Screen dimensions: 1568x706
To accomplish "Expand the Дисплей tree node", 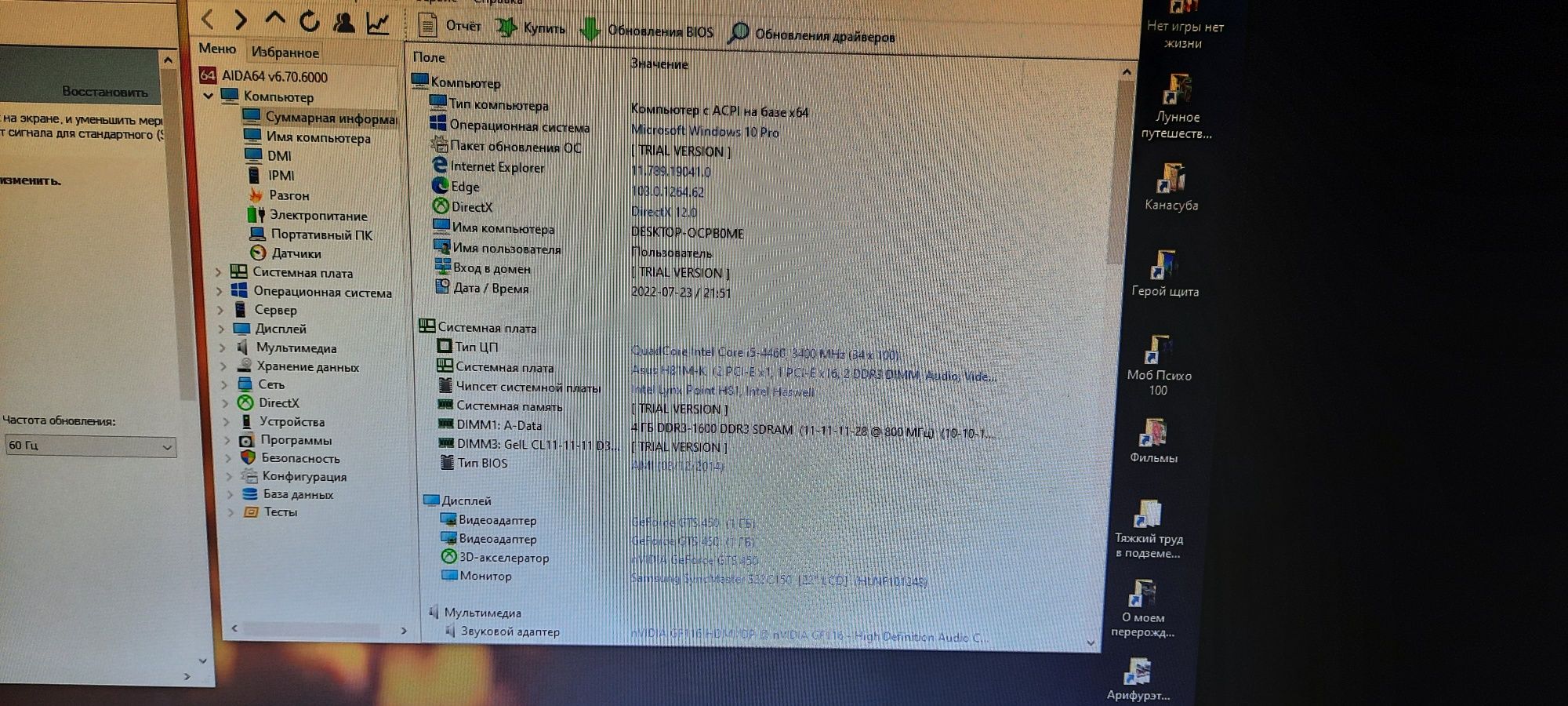I will coord(221,329).
